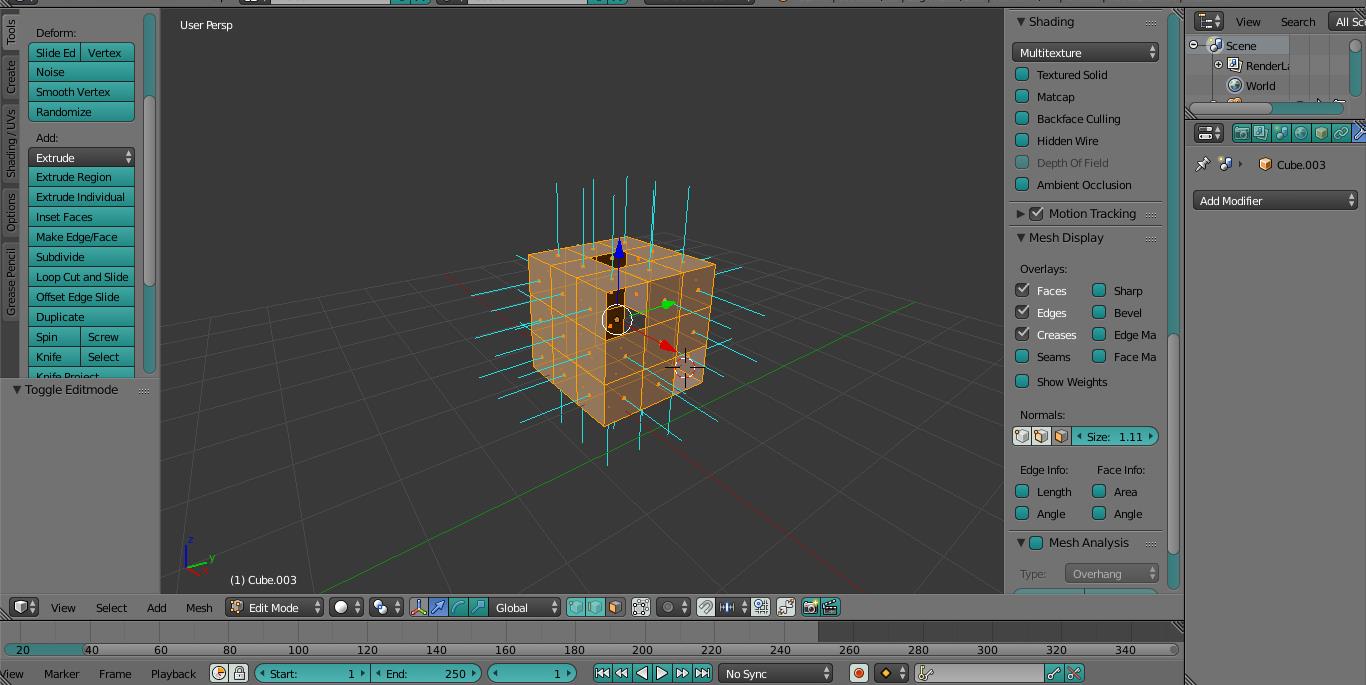Enable face select mode in 3D header
Screen dimensions: 1366x685
pos(615,607)
